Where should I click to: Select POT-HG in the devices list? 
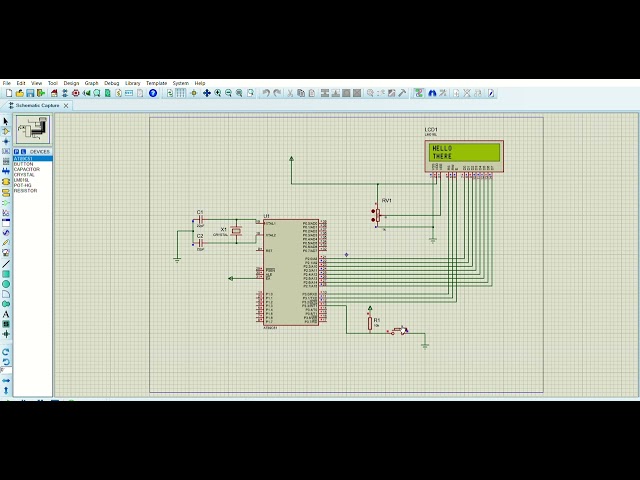point(22,185)
